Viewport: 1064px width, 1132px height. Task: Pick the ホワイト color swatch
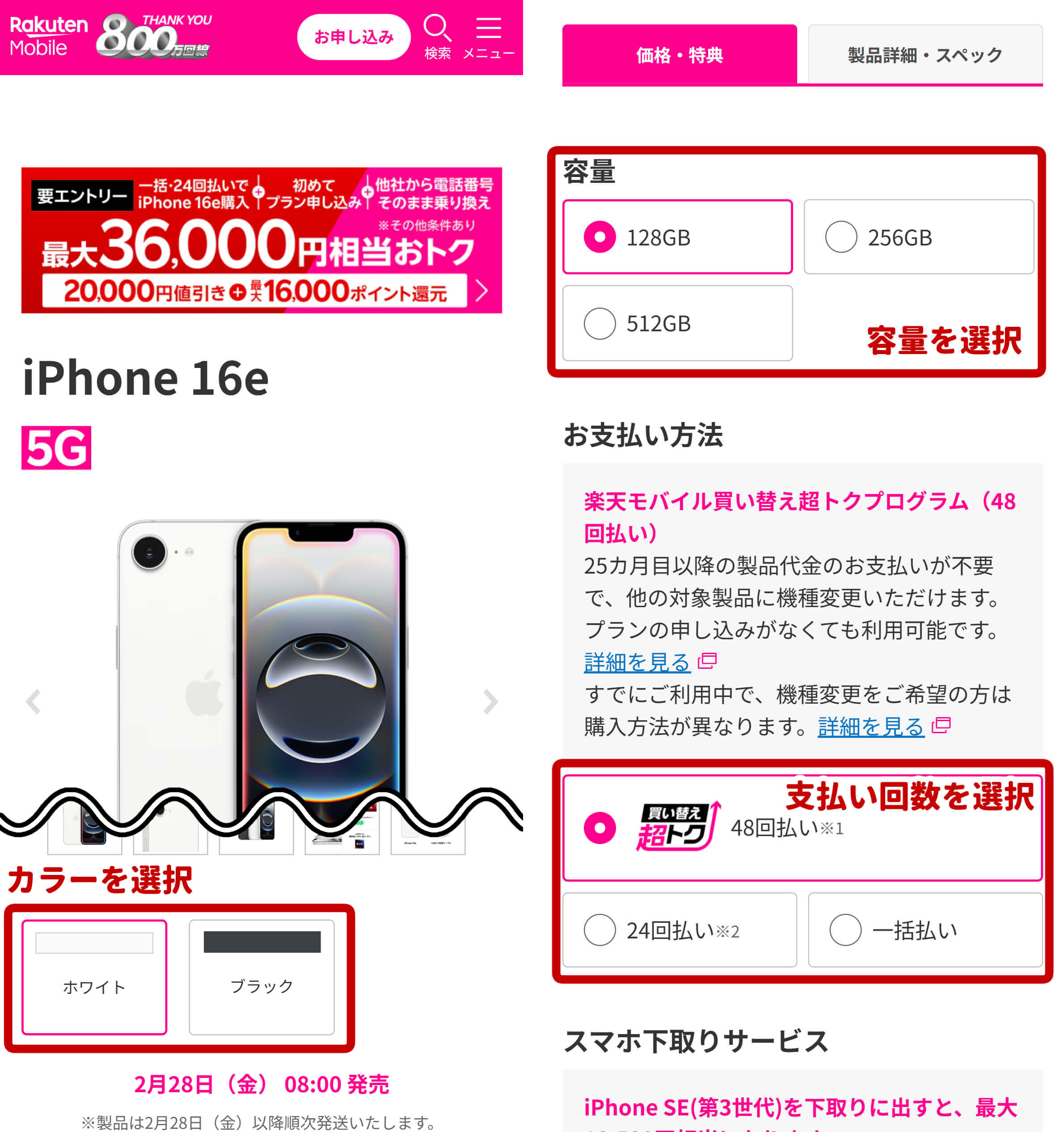tap(94, 977)
